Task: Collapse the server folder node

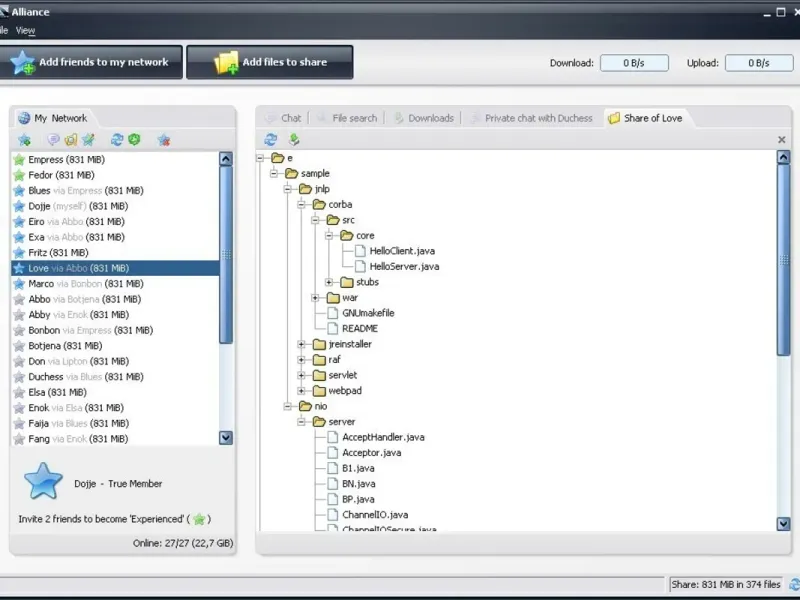Action: (x=302, y=422)
